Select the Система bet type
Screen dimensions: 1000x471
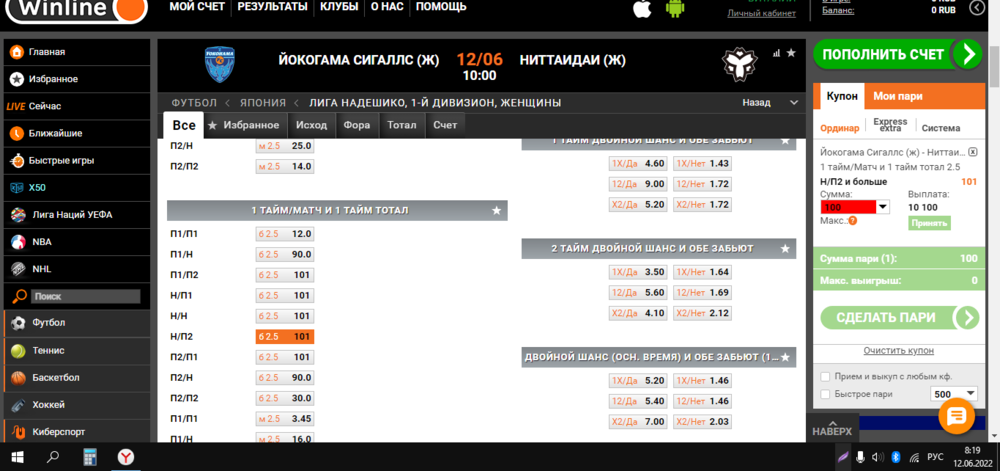pyautogui.click(x=941, y=128)
